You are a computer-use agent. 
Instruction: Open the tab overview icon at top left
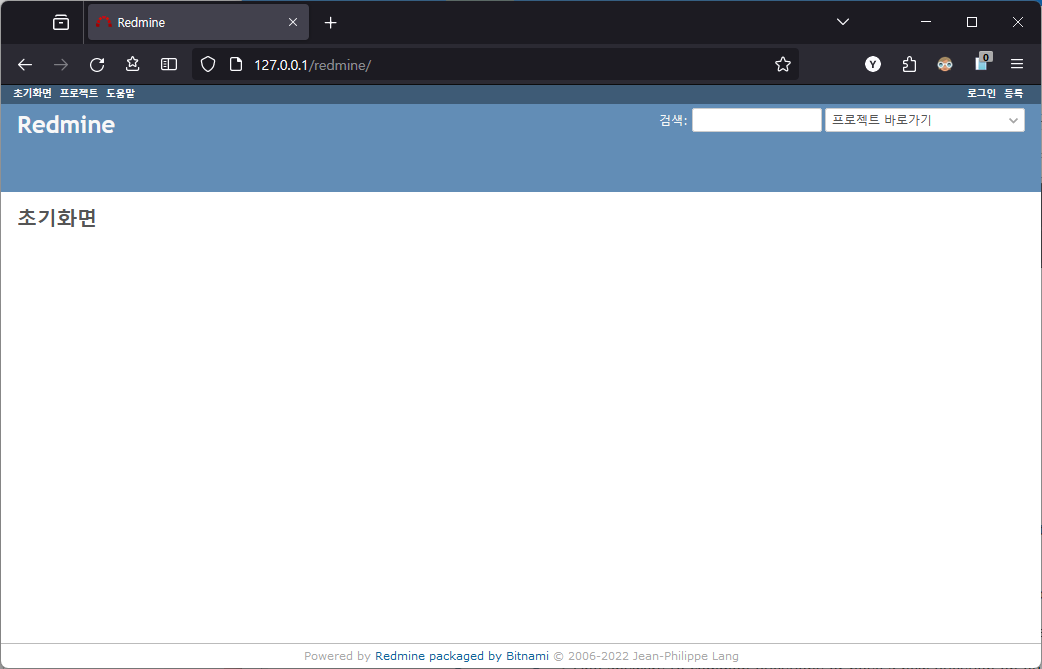pyautogui.click(x=61, y=23)
